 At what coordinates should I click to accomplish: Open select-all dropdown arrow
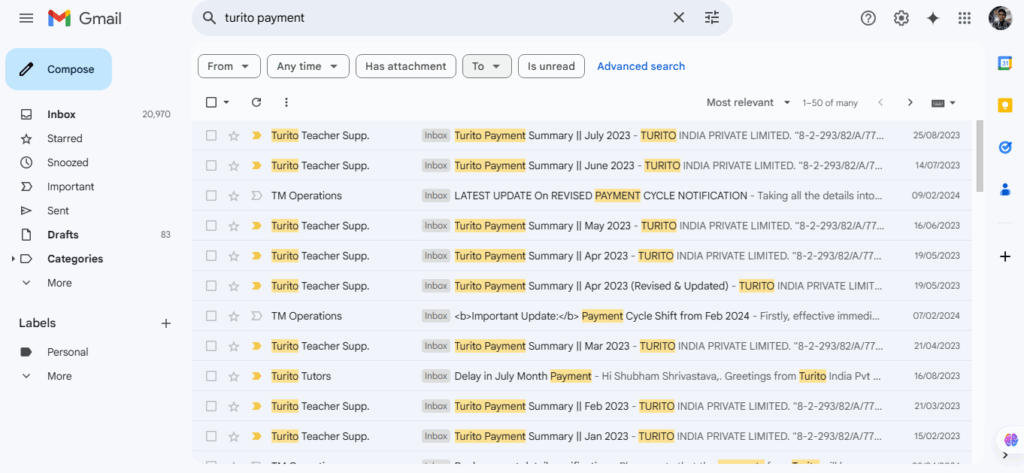point(227,102)
